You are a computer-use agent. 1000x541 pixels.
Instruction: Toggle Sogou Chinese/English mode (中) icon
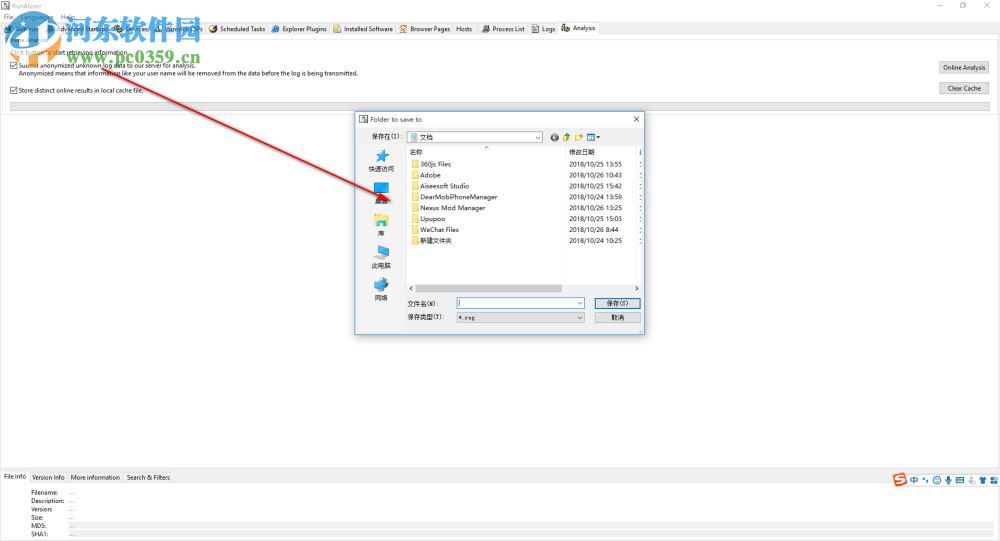click(914, 480)
